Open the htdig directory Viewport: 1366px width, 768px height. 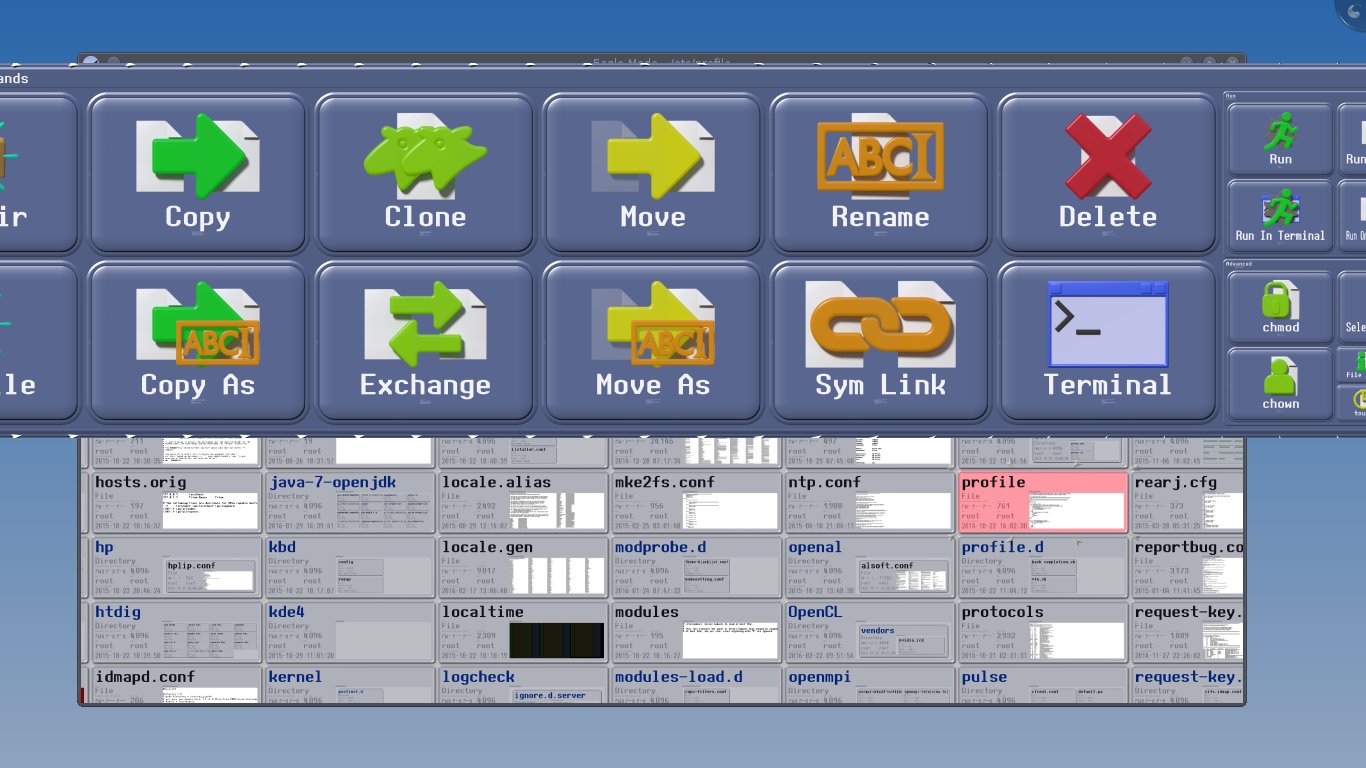176,632
